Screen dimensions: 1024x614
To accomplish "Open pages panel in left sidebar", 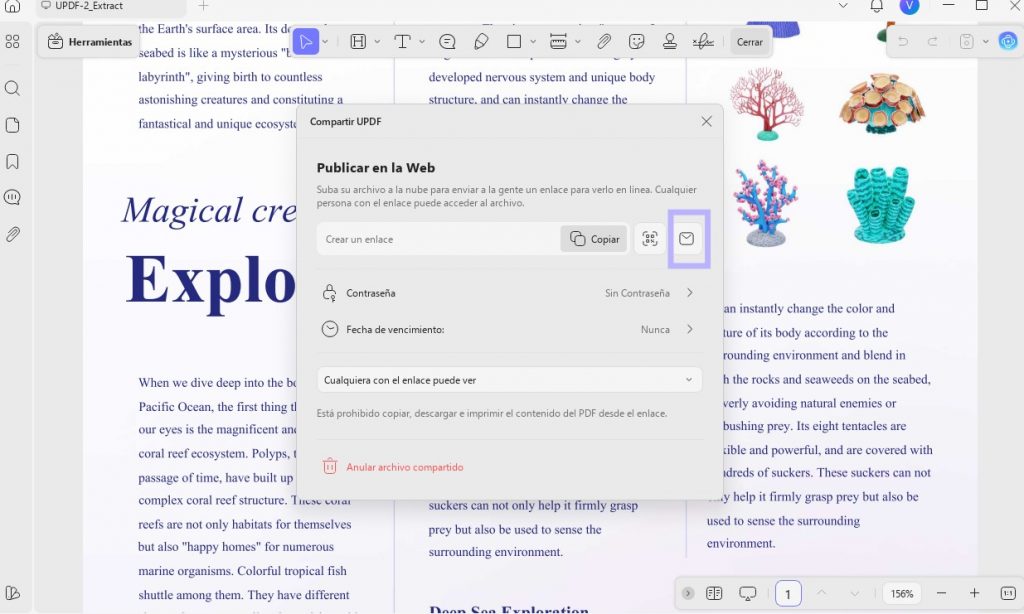I will (12, 125).
